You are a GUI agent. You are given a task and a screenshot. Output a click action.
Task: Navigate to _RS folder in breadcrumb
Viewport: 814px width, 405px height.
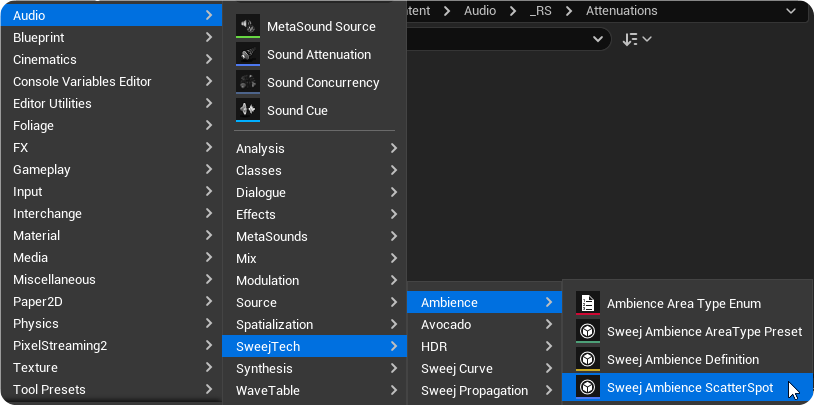click(x=540, y=11)
